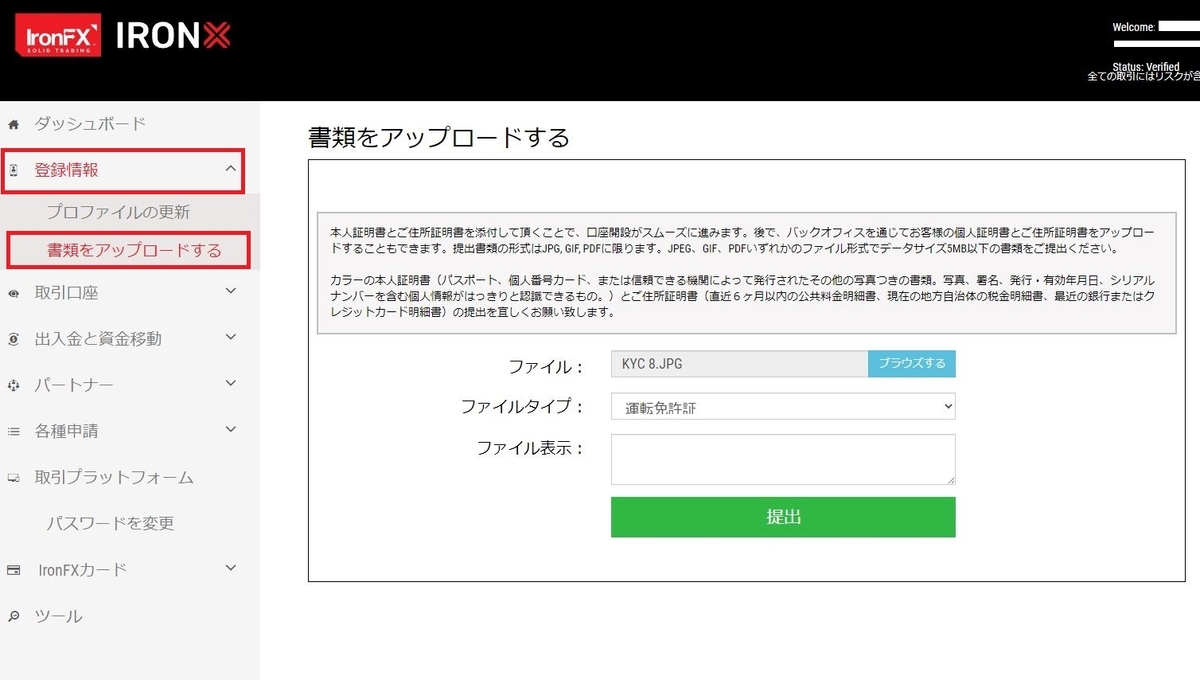The image size is (1200, 680).
Task: Open the 各種申請 menu item
Action: [67, 431]
